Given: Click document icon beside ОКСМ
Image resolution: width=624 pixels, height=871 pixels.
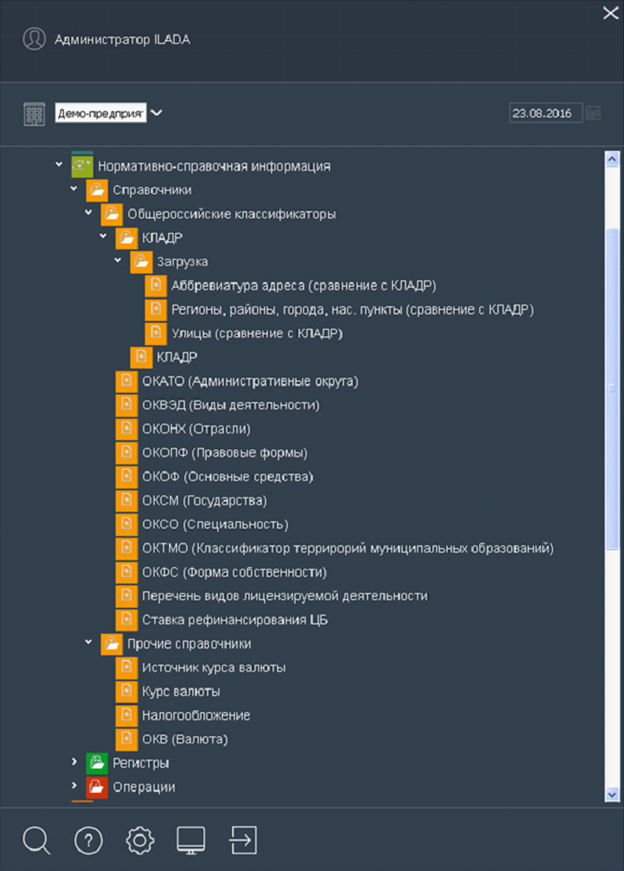Looking at the screenshot, I should pyautogui.click(x=126, y=500).
